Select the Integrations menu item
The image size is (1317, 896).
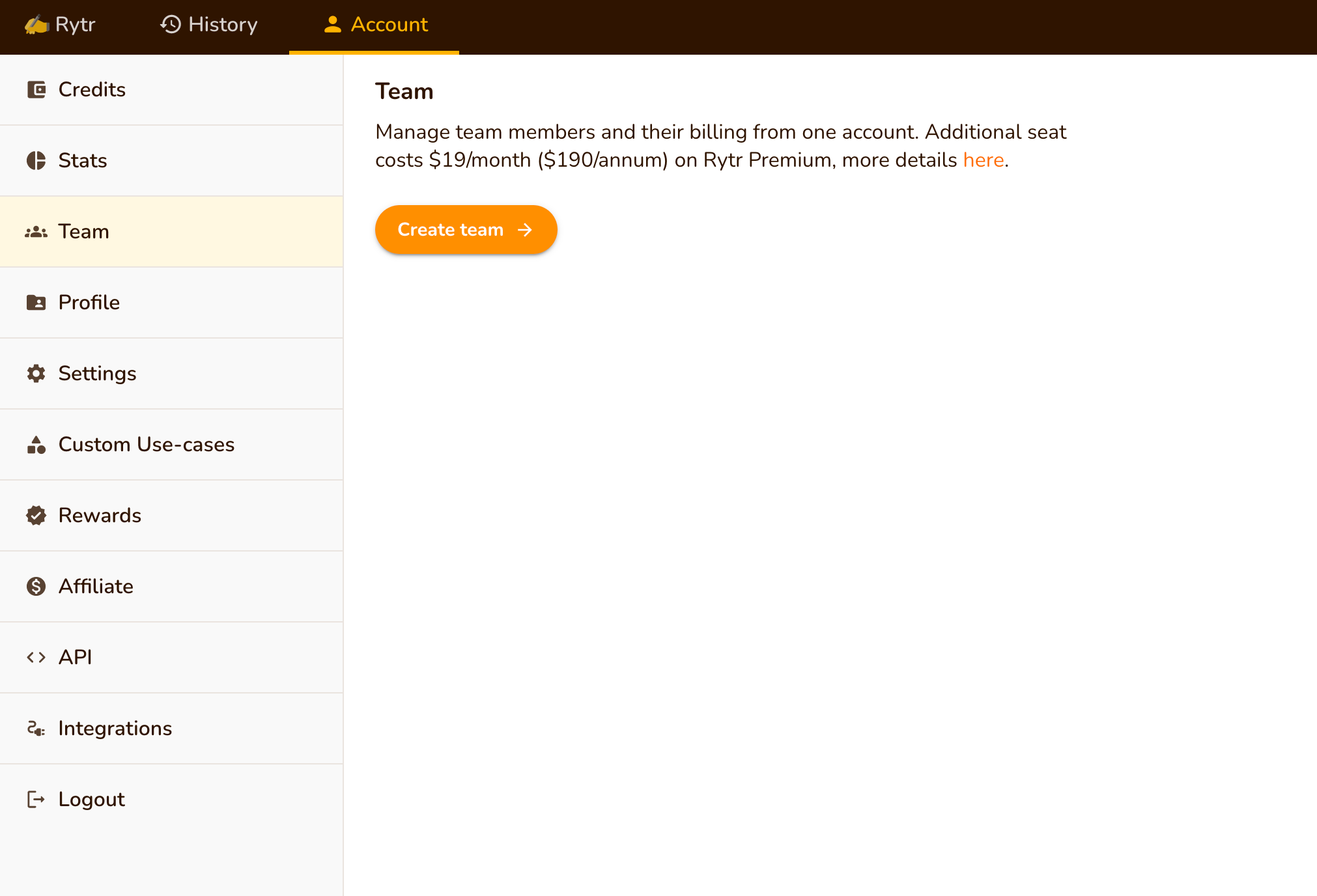pos(115,728)
